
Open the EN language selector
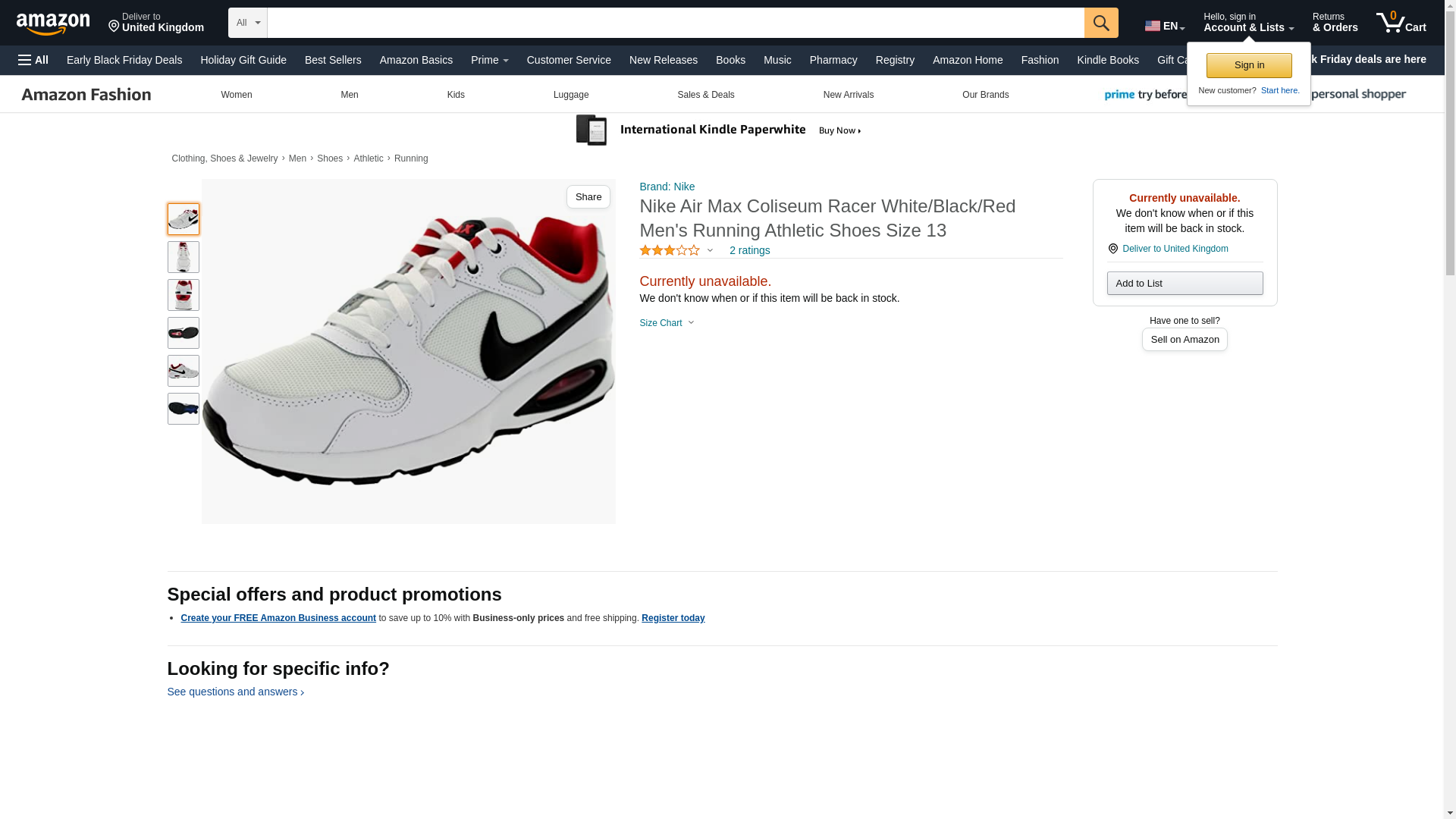coord(1164,26)
